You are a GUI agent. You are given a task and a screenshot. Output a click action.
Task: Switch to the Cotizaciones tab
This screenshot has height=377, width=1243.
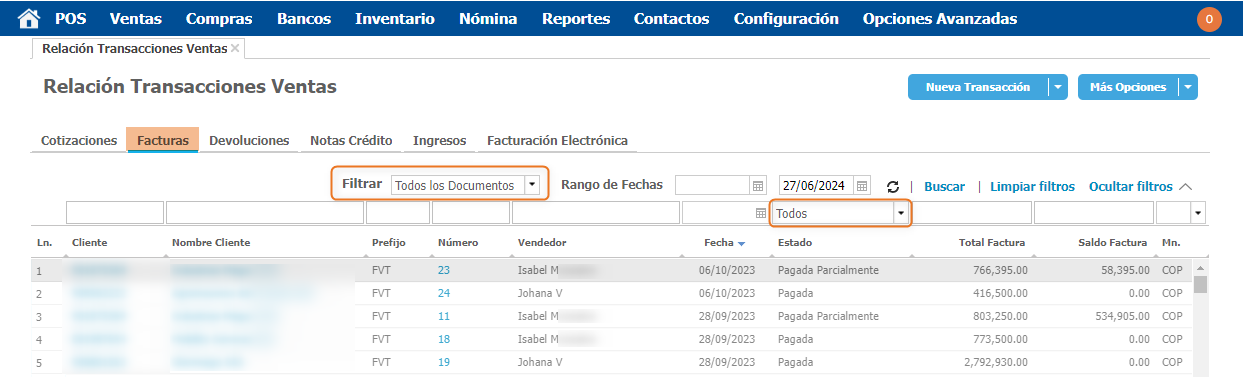[79, 141]
